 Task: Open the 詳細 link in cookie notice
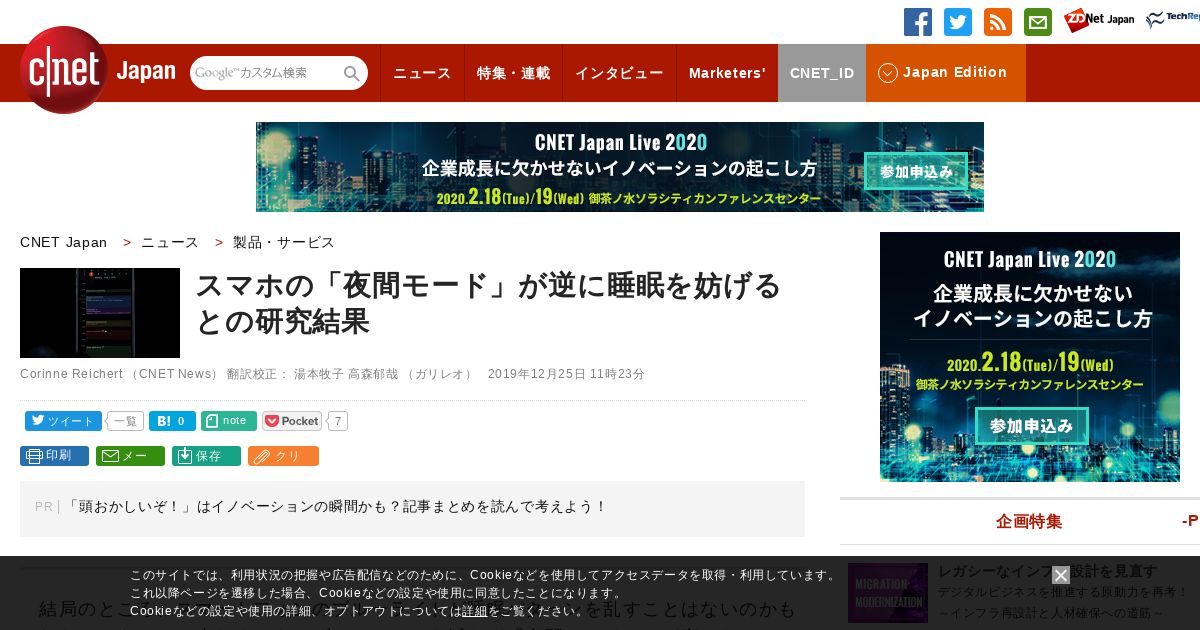pos(475,611)
